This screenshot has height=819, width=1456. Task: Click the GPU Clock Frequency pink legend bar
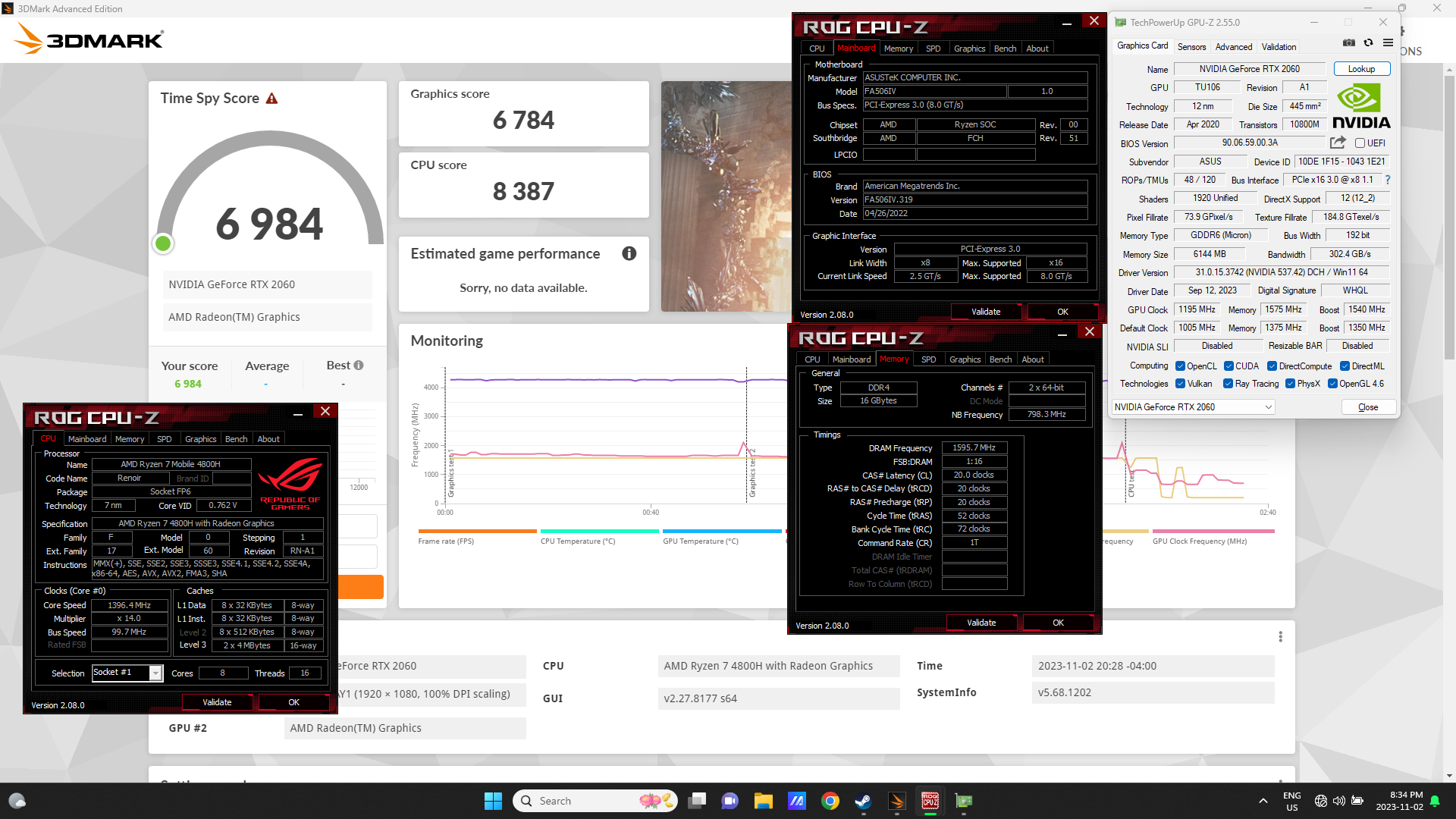point(1213,531)
